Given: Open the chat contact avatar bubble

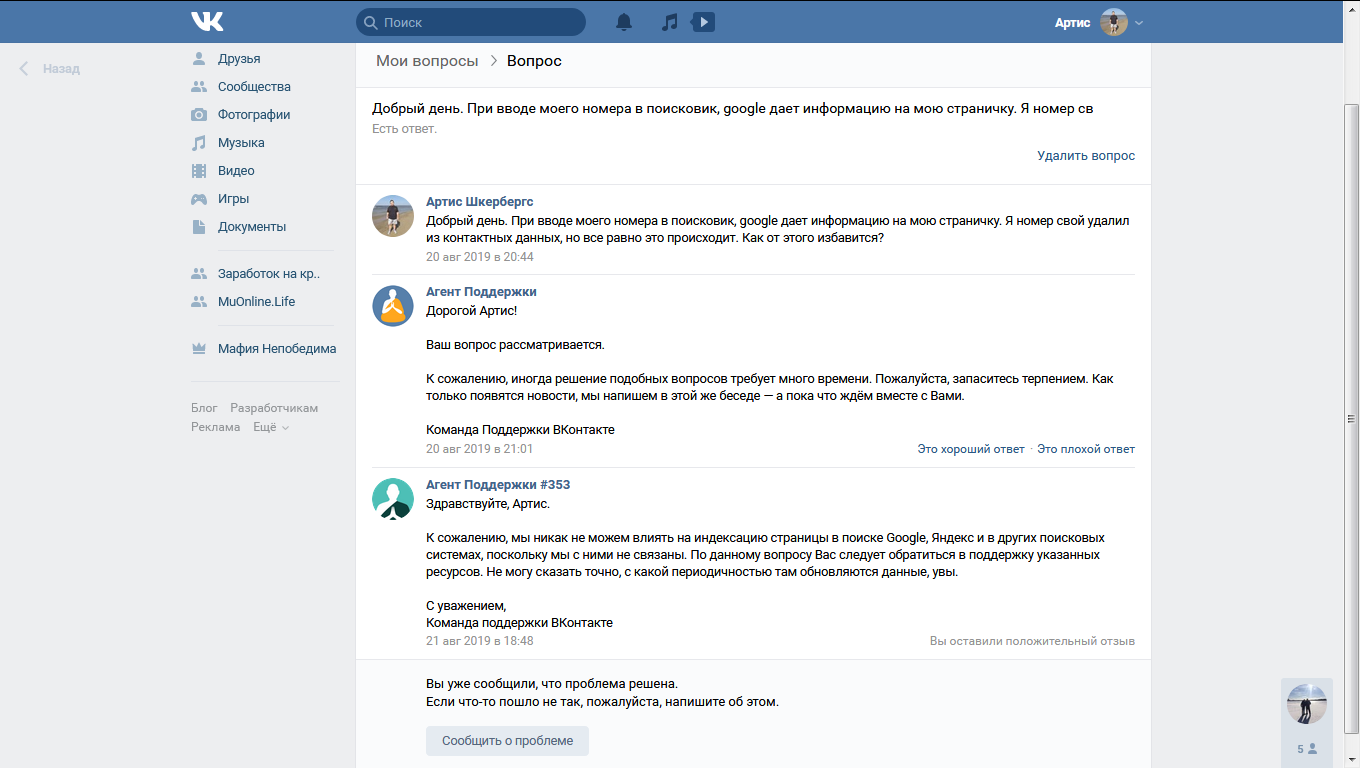Looking at the screenshot, I should (x=1306, y=704).
